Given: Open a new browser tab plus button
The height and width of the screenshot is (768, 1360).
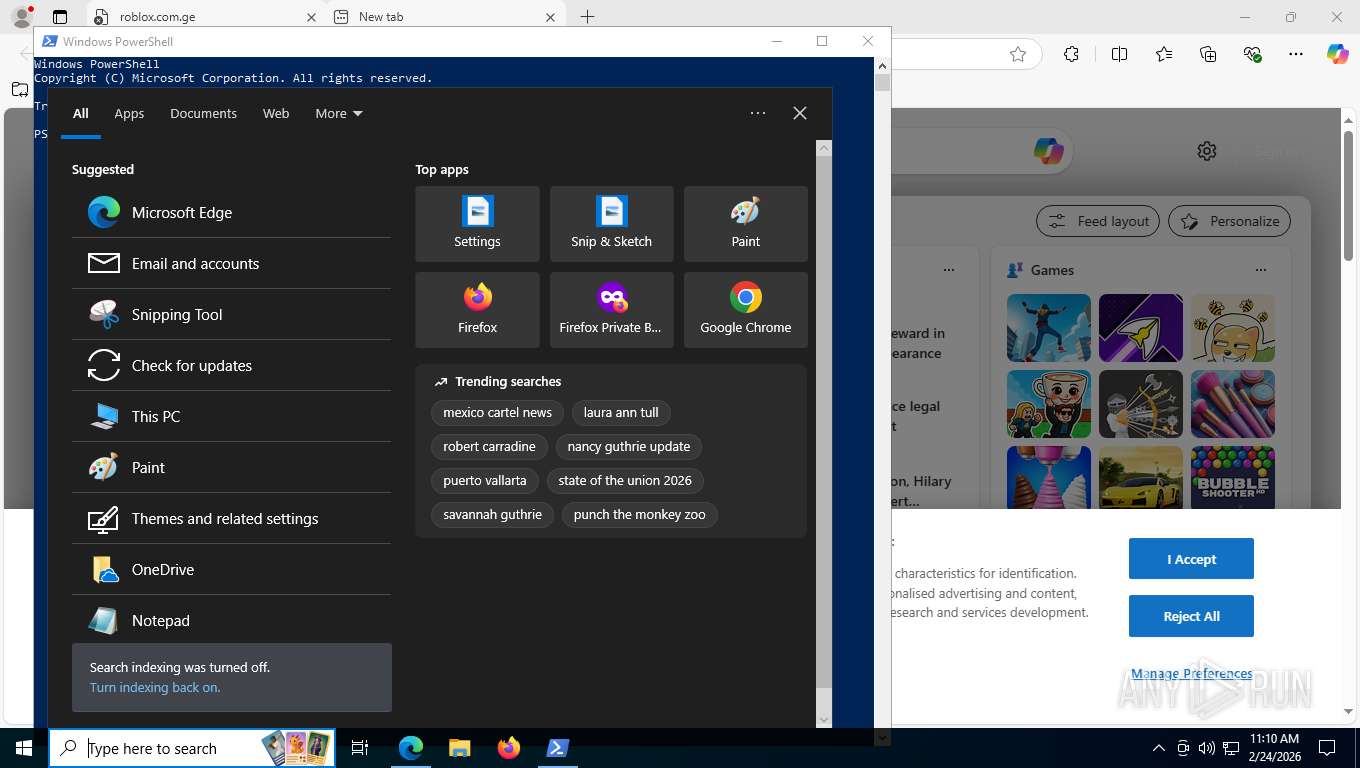Looking at the screenshot, I should (x=587, y=17).
